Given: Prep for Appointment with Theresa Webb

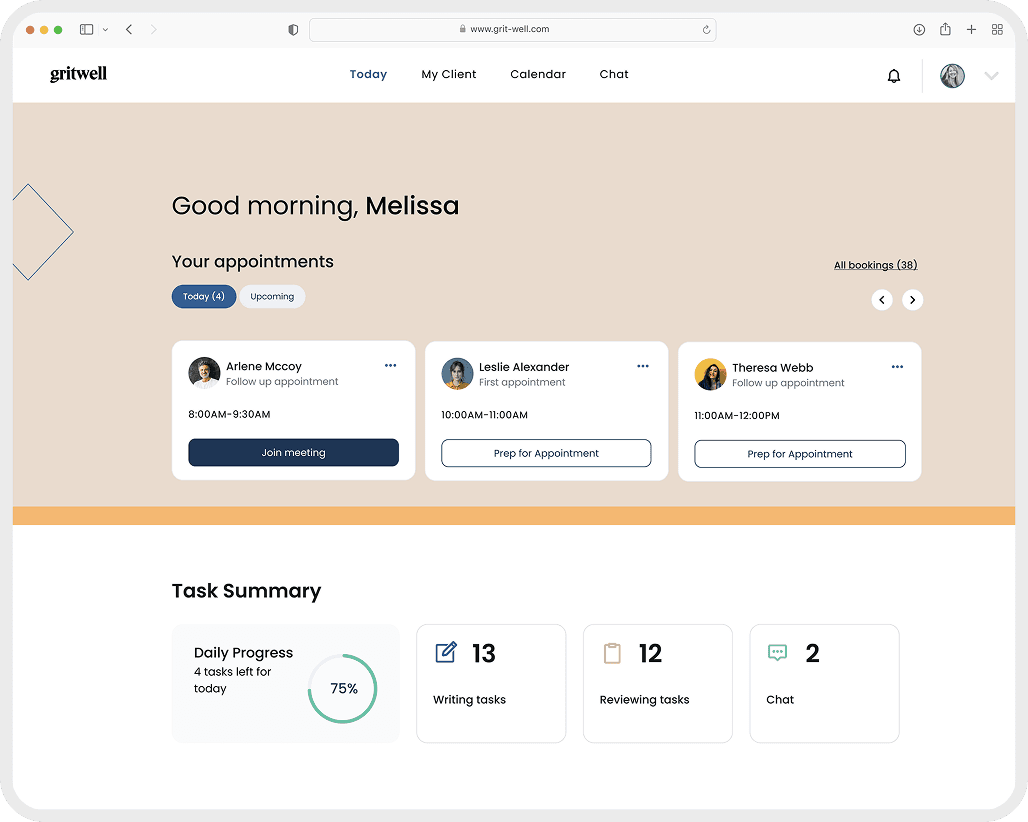Looking at the screenshot, I should click(800, 454).
